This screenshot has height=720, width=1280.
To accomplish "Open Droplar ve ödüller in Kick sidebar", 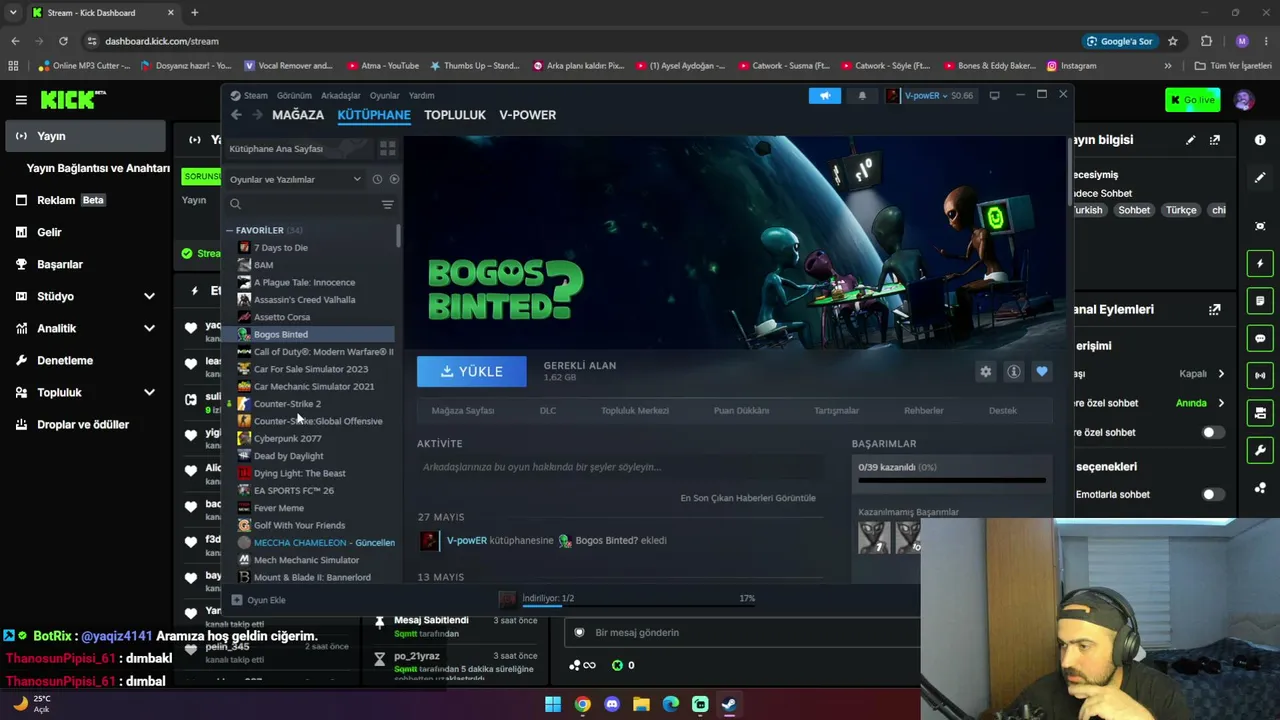I will point(83,424).
